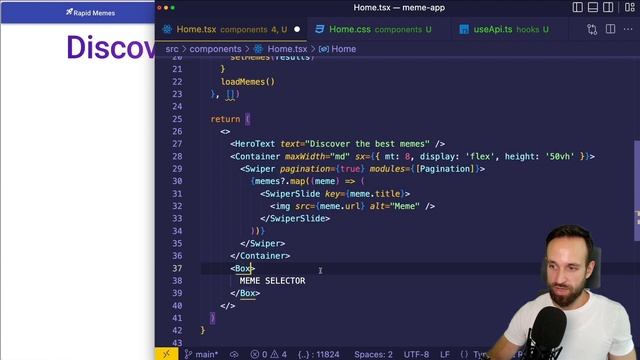The width and height of the screenshot is (640, 360).
Task: Click 'loadMemes()' call on line 22
Action: point(248,82)
